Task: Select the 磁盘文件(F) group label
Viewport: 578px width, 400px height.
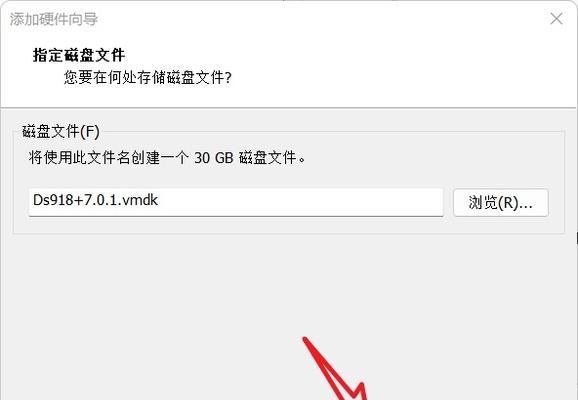Action: point(61,132)
